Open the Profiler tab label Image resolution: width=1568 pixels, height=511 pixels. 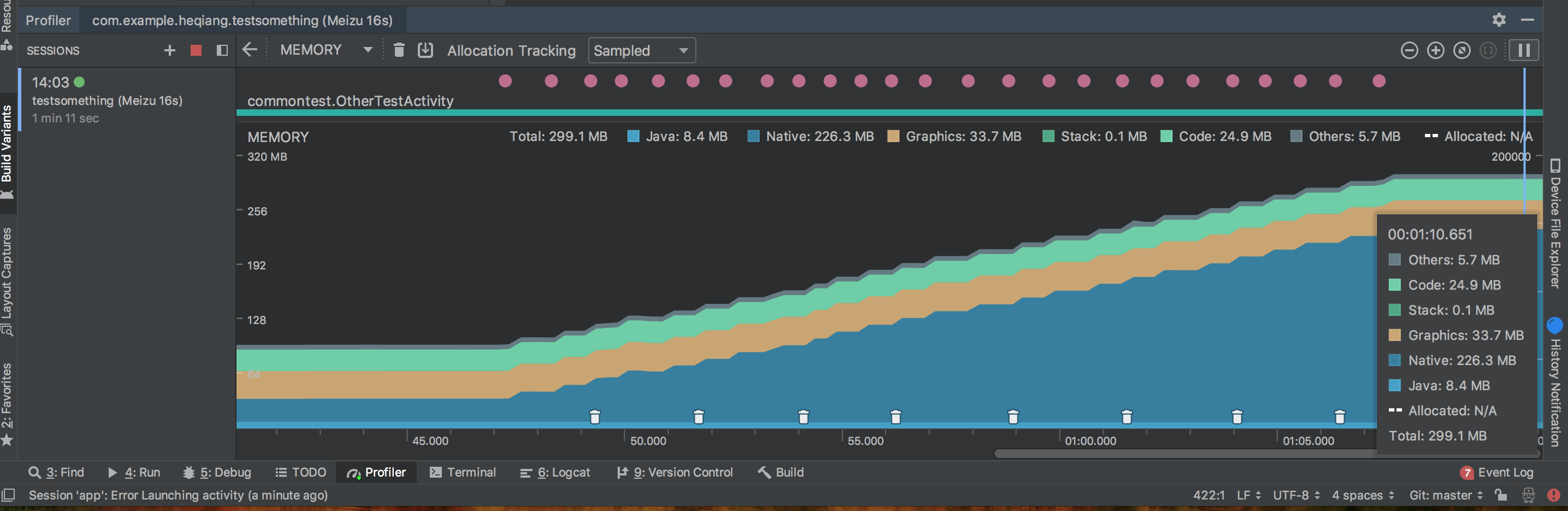coord(48,20)
